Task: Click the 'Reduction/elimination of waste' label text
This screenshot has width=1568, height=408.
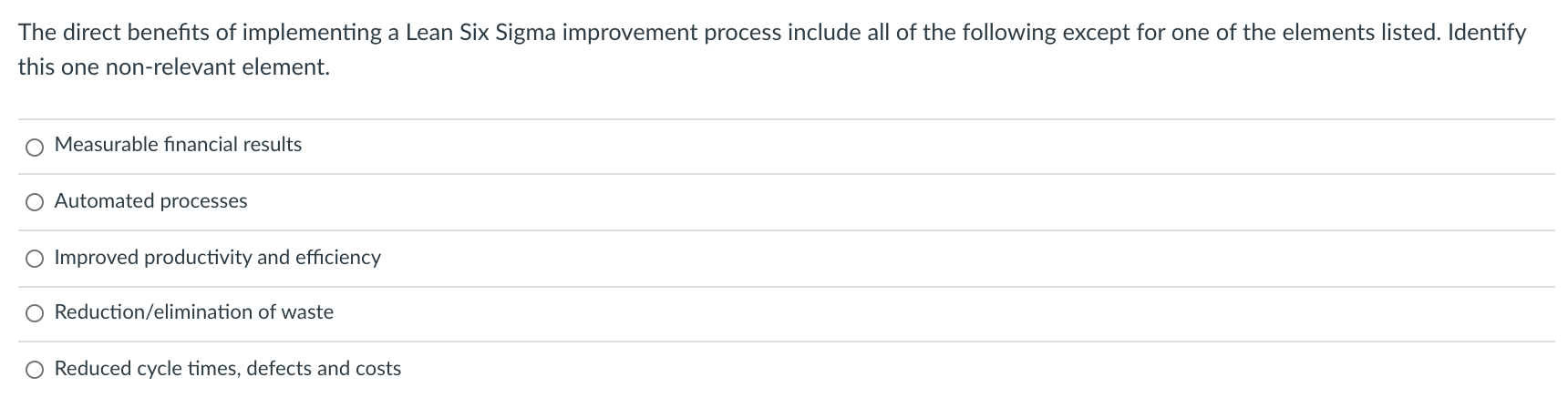Action: tap(194, 312)
